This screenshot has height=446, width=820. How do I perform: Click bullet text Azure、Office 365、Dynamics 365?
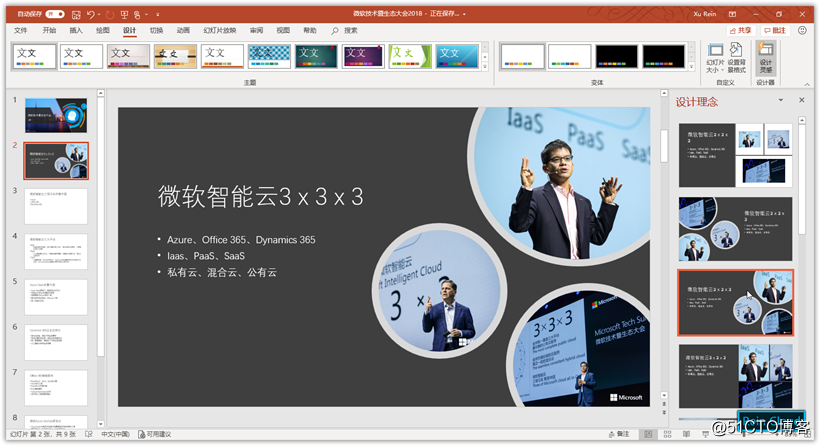click(241, 239)
